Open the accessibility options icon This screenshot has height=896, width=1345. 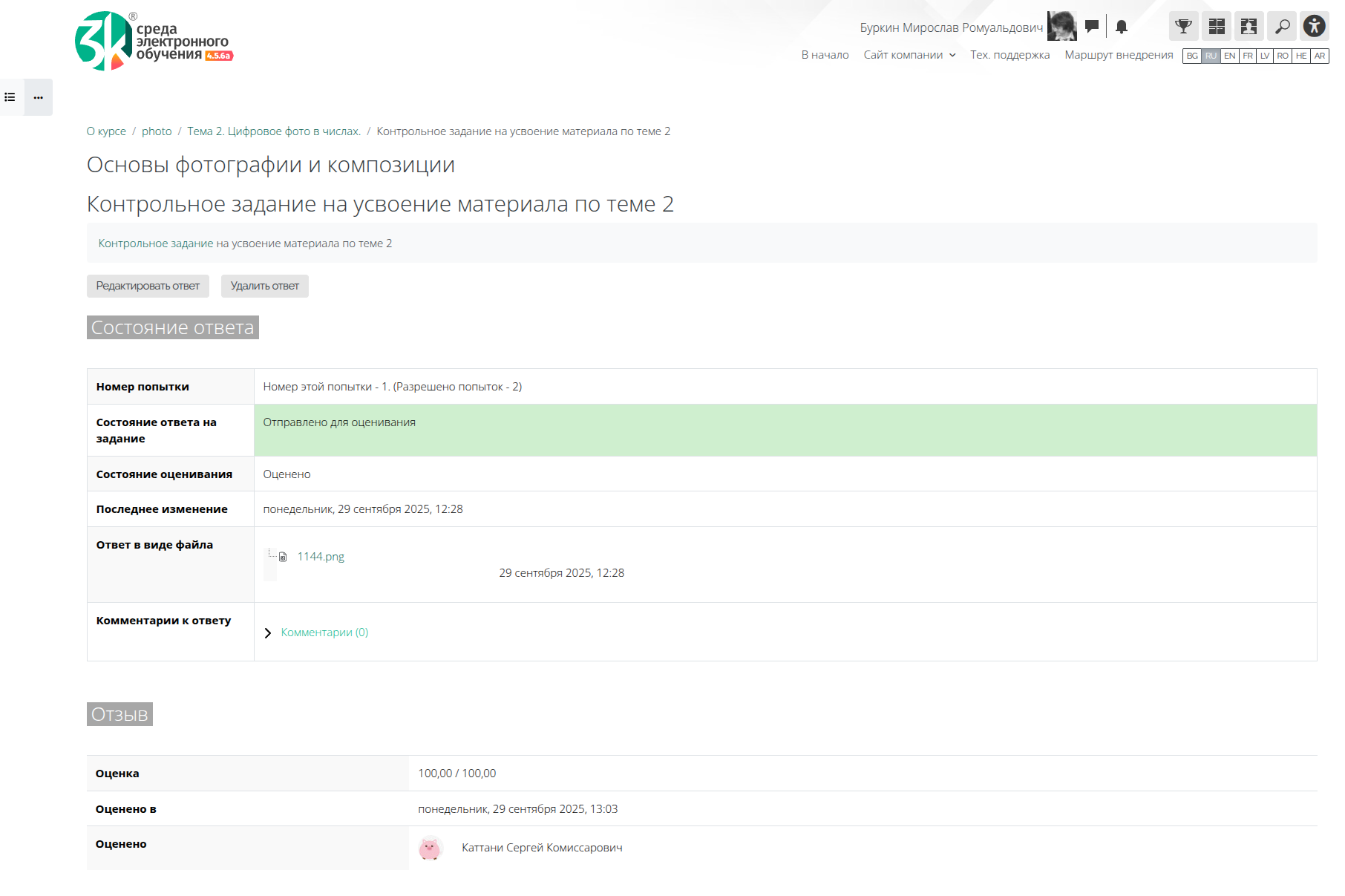(1314, 27)
